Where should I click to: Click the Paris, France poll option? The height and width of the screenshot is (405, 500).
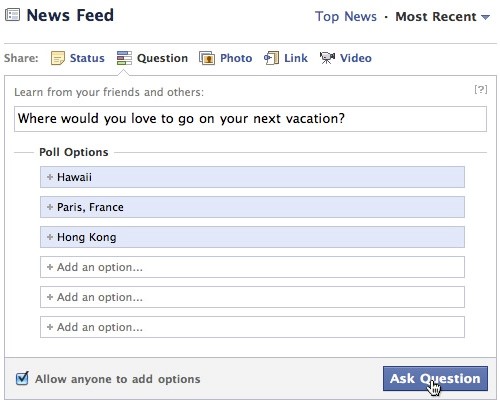click(x=252, y=207)
